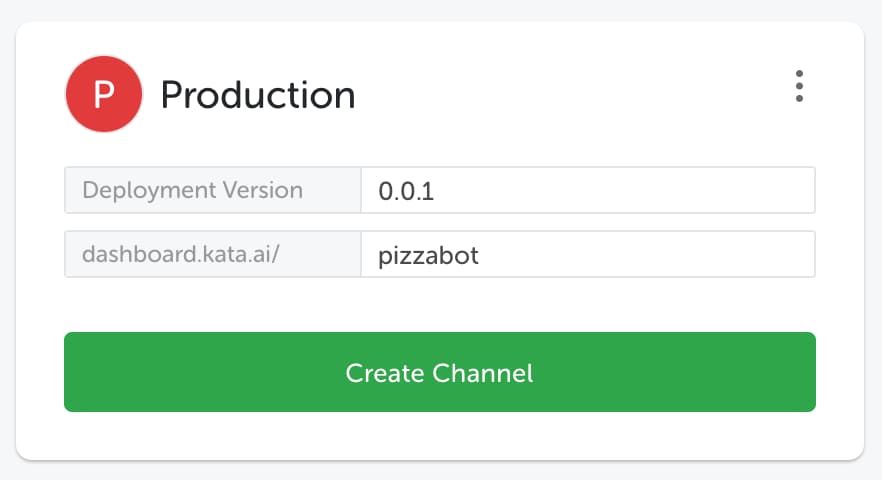882x480 pixels.
Task: Click the dashboard.kata.ai/ prefix label
Action: tap(181, 254)
